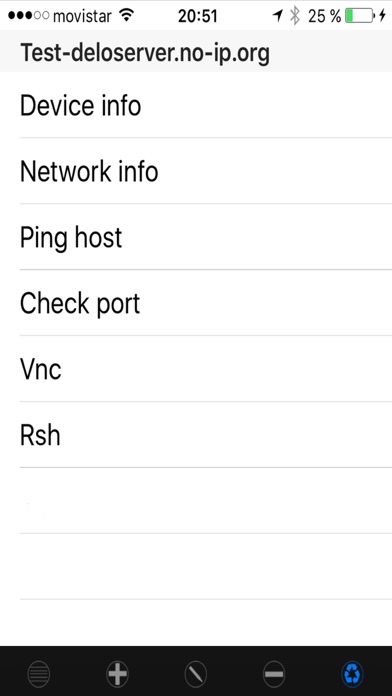
Task: Tap the Bluetooth icon in status bar
Action: [x=294, y=16]
